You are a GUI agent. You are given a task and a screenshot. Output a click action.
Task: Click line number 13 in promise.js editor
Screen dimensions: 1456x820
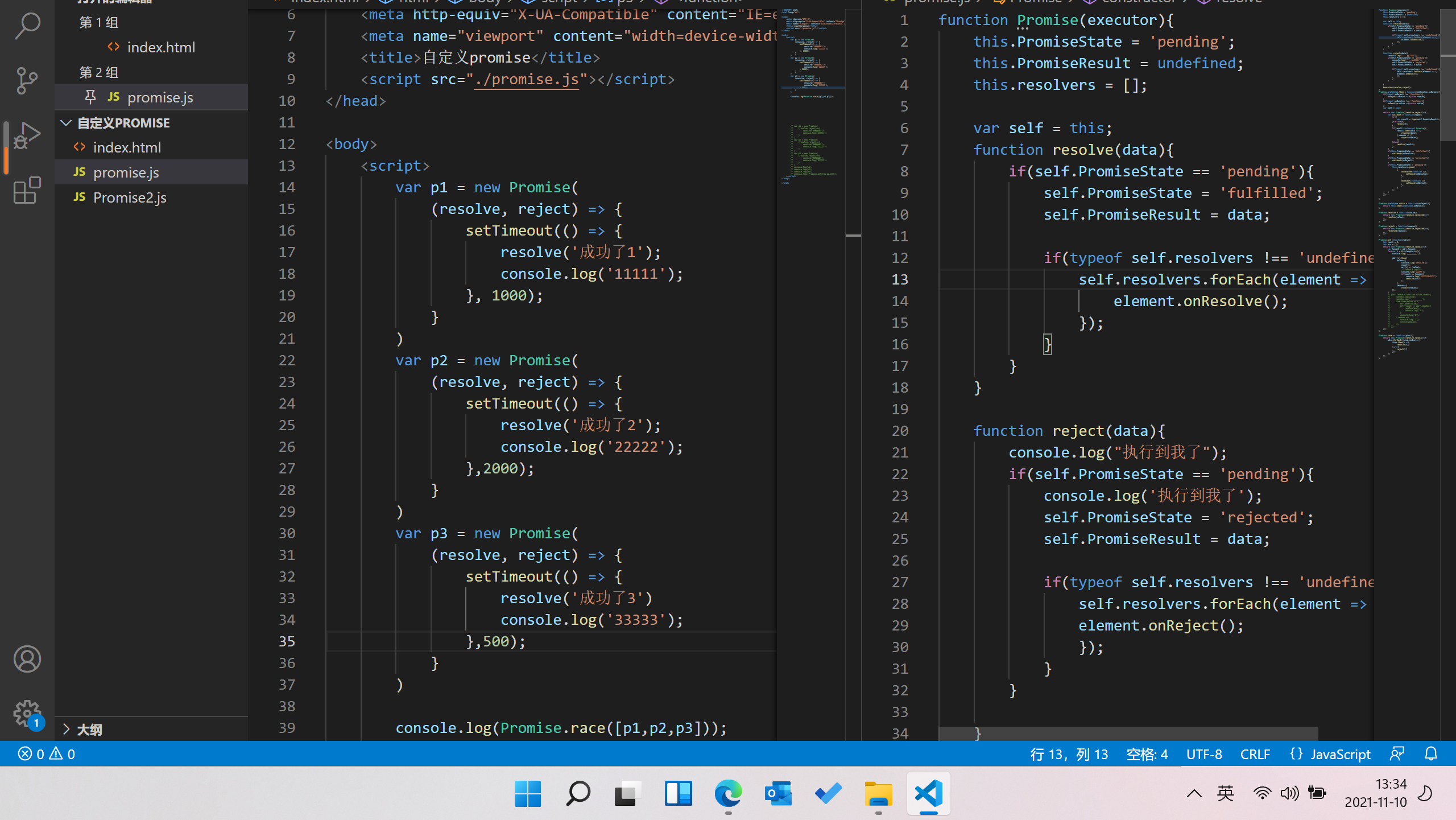pos(900,279)
